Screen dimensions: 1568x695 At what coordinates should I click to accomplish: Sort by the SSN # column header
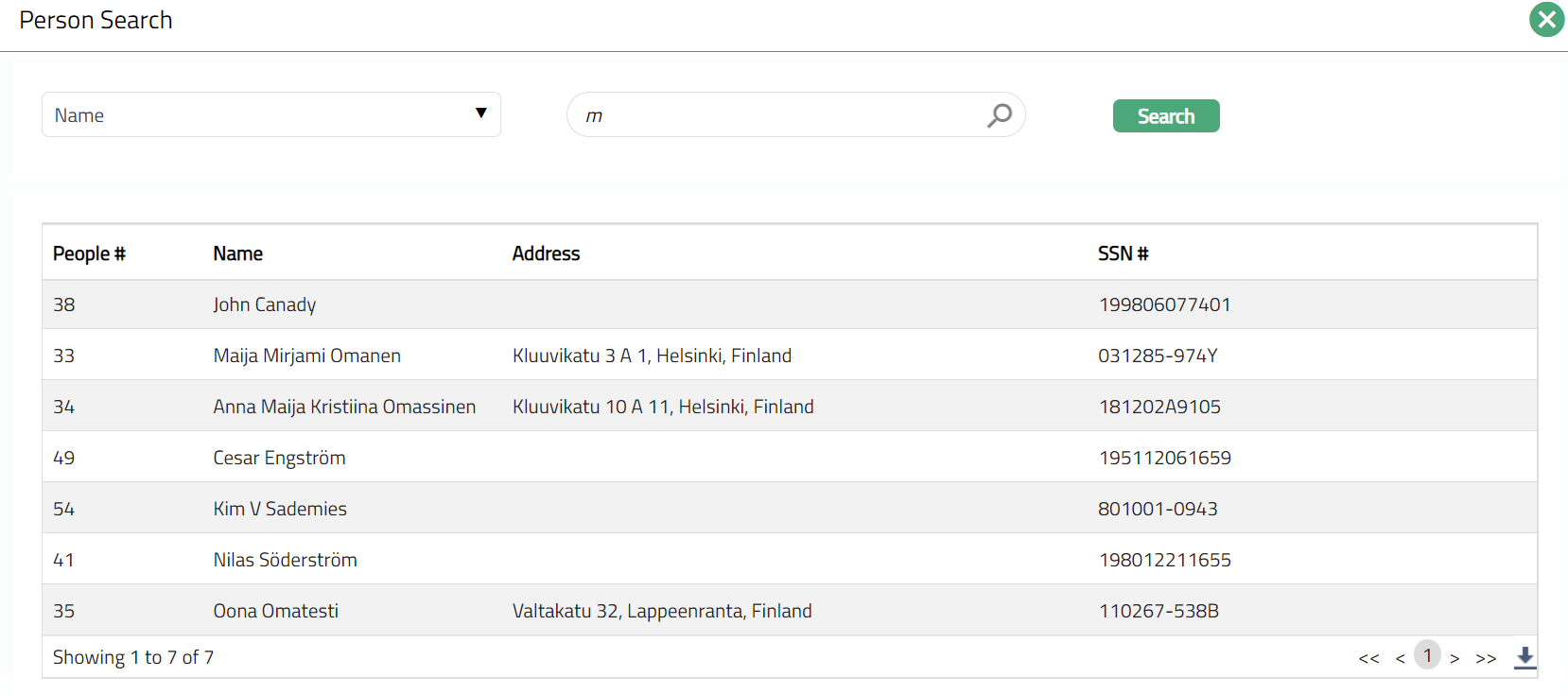tap(1123, 253)
